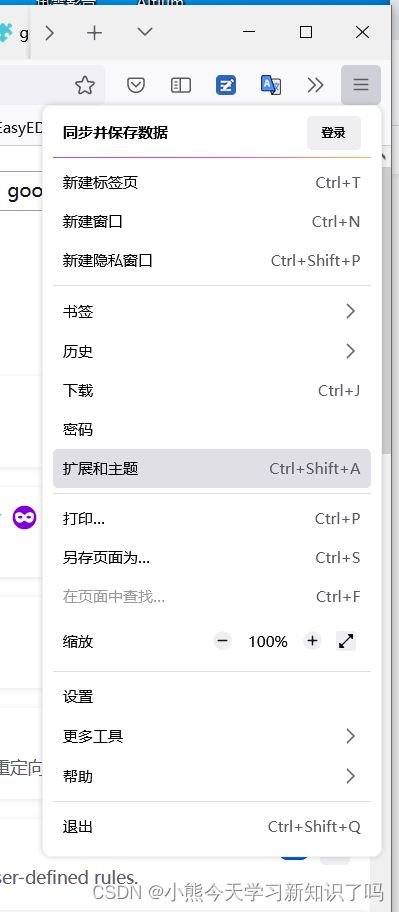
Task: Open the translate extension icon
Action: point(270,86)
